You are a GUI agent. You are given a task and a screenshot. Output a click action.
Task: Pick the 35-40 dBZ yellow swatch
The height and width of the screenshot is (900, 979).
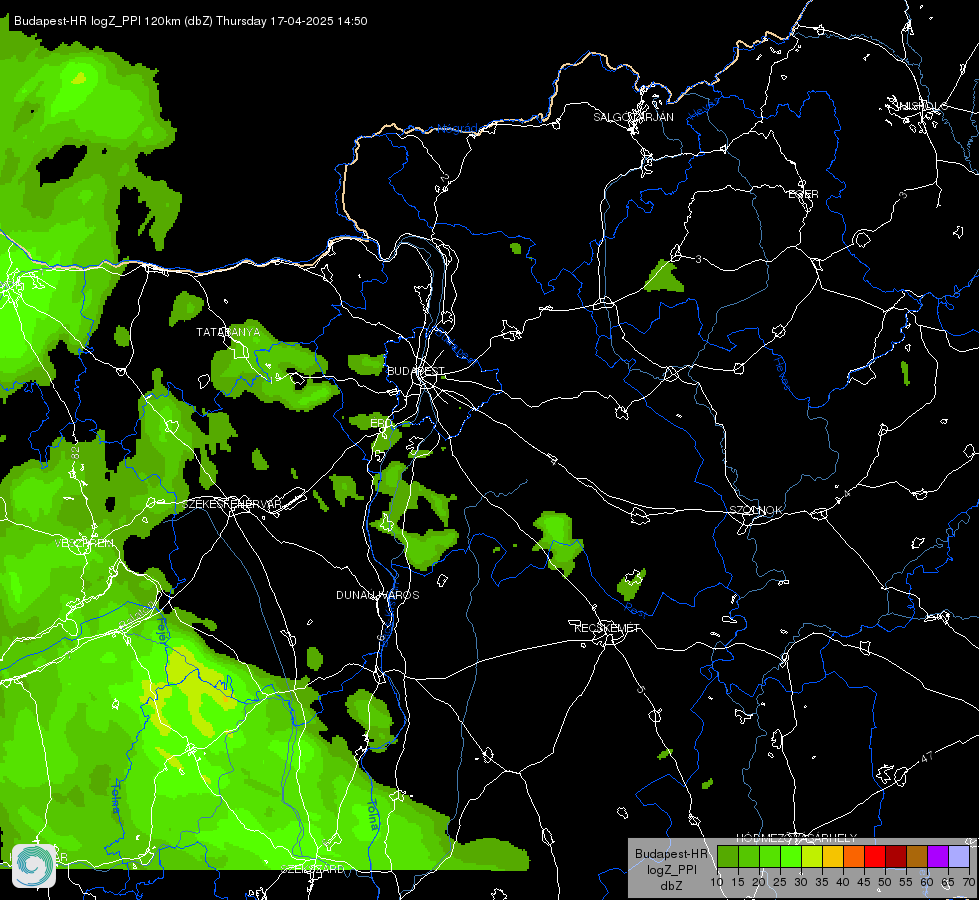(x=833, y=857)
